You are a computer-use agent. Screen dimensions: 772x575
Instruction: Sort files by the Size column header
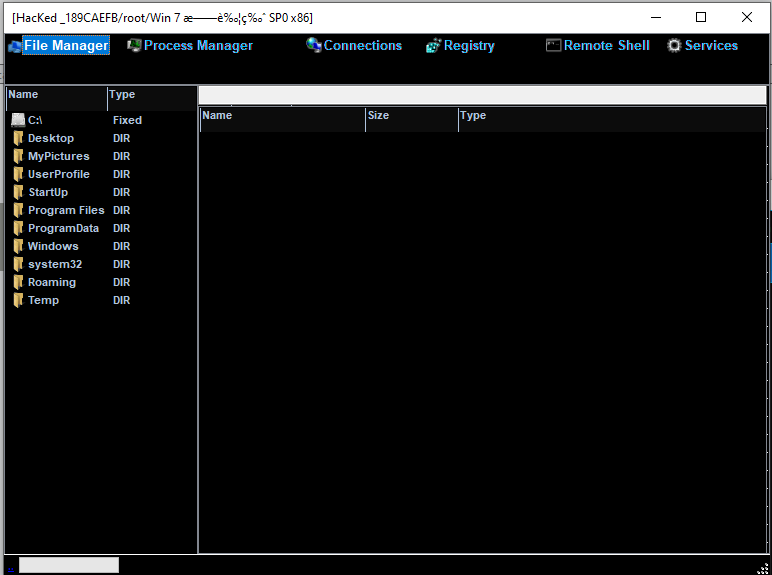click(x=411, y=116)
